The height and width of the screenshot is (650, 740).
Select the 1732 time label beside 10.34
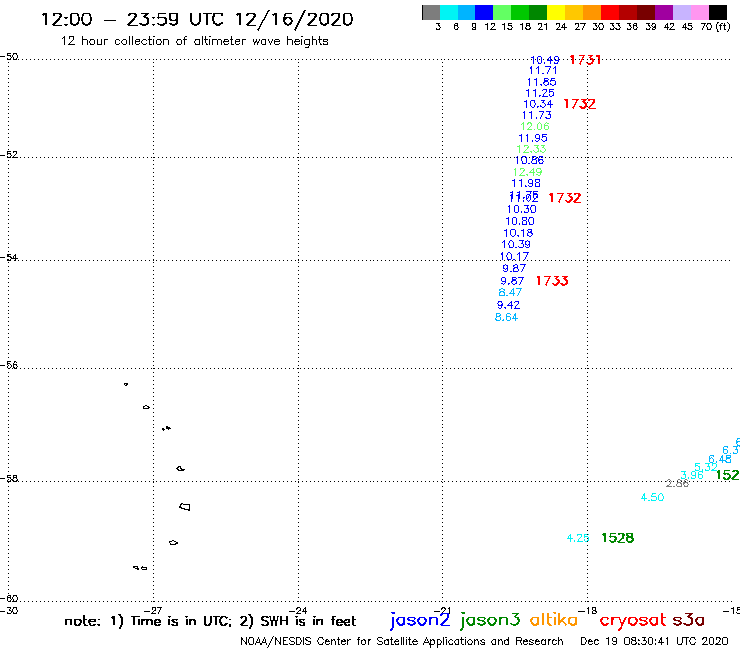point(580,104)
